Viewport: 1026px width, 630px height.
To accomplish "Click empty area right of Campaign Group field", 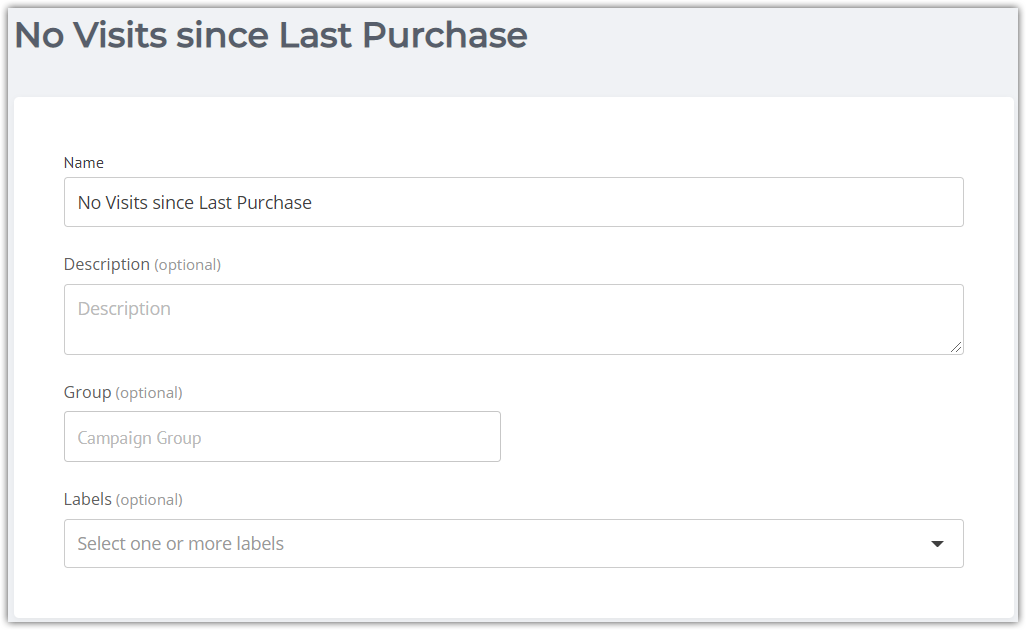I will click(732, 436).
